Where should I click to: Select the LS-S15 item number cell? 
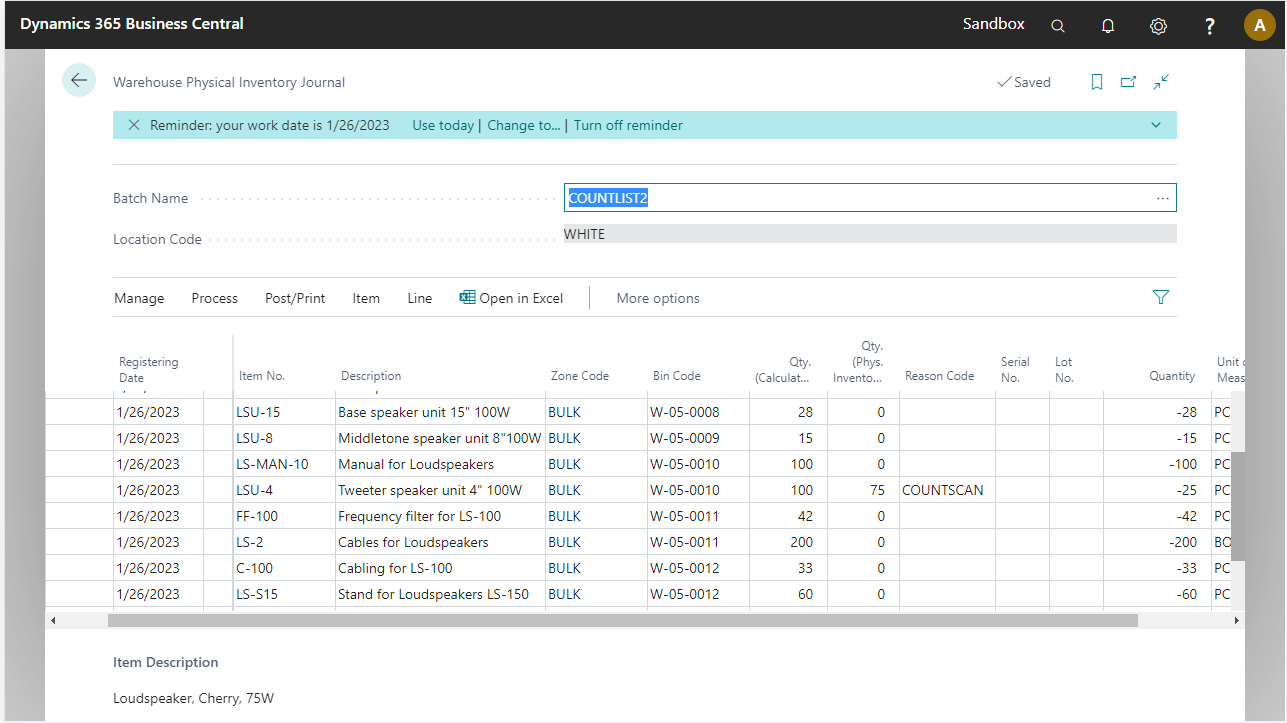pyautogui.click(x=283, y=594)
